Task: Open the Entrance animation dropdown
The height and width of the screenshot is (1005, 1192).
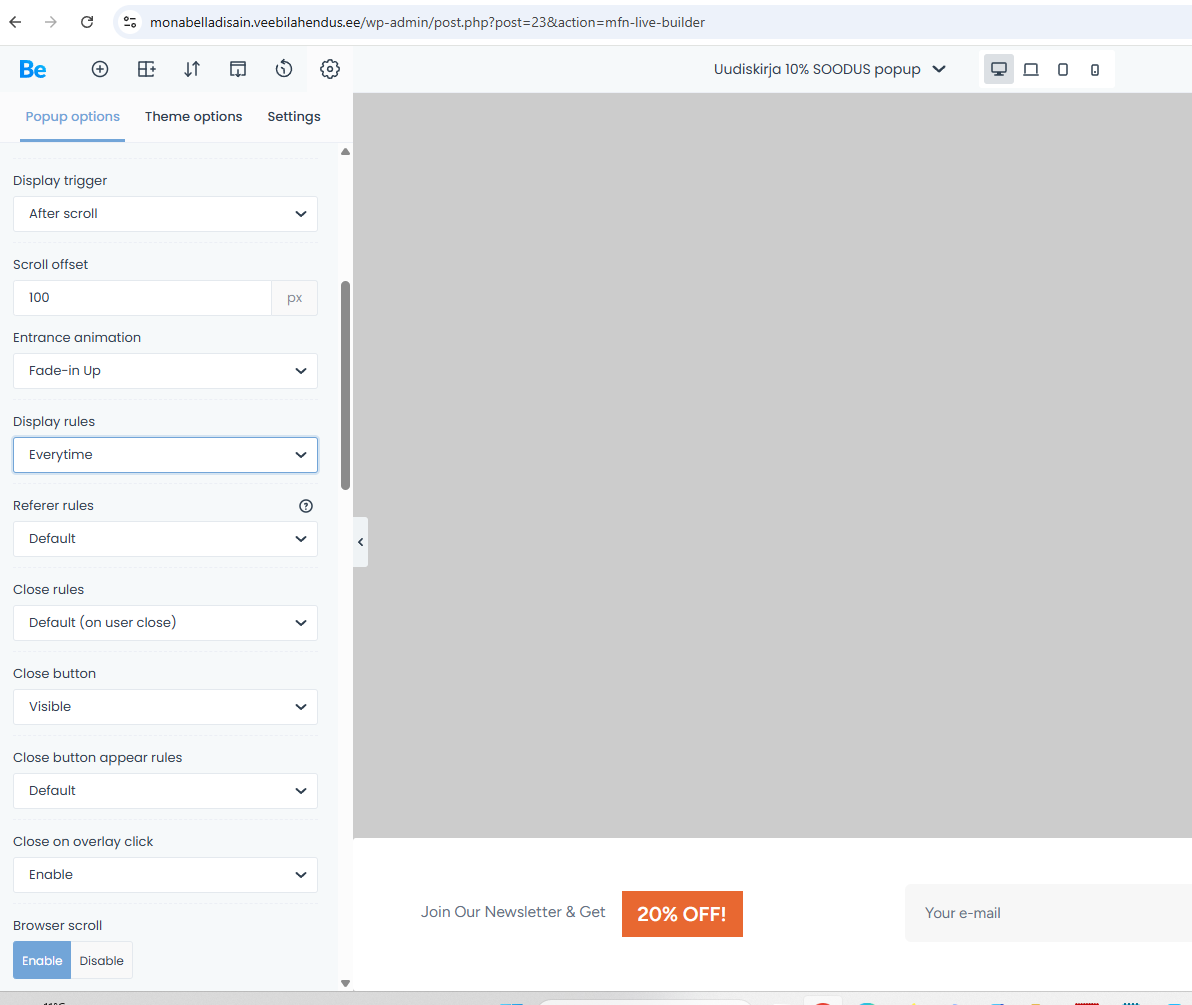Action: coord(165,371)
